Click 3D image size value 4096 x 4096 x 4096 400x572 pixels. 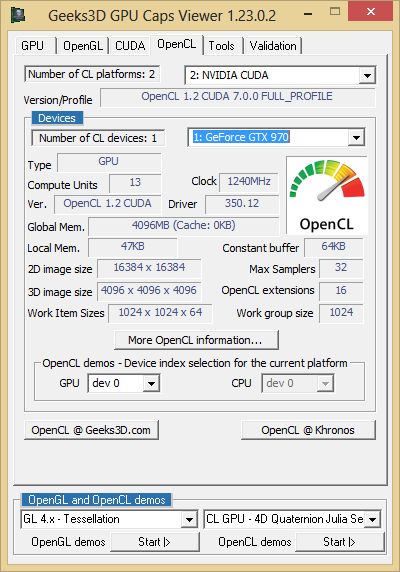click(149, 291)
